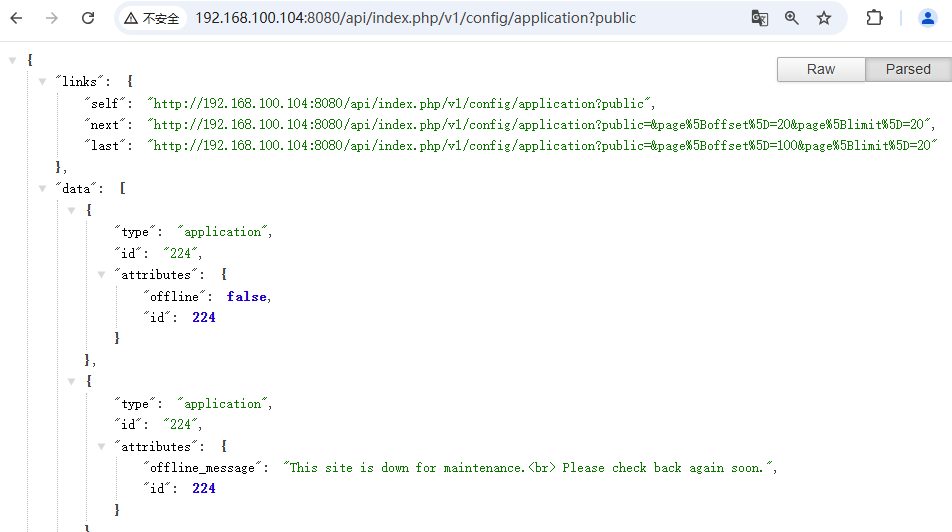Switch to Raw JSON view
Screen dimensions: 952x532
[x=821, y=69]
